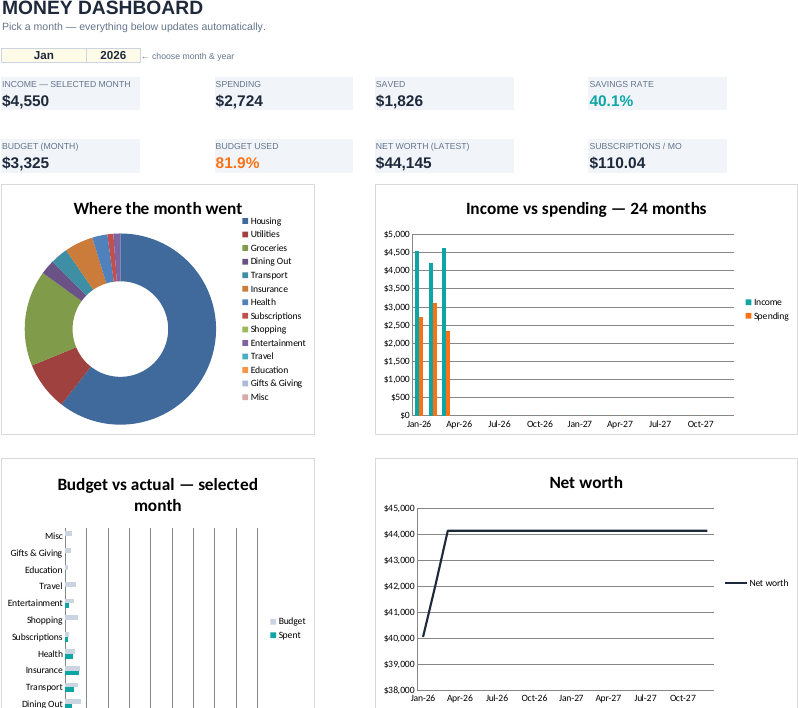Click the income value $4,550

[x=25, y=101]
